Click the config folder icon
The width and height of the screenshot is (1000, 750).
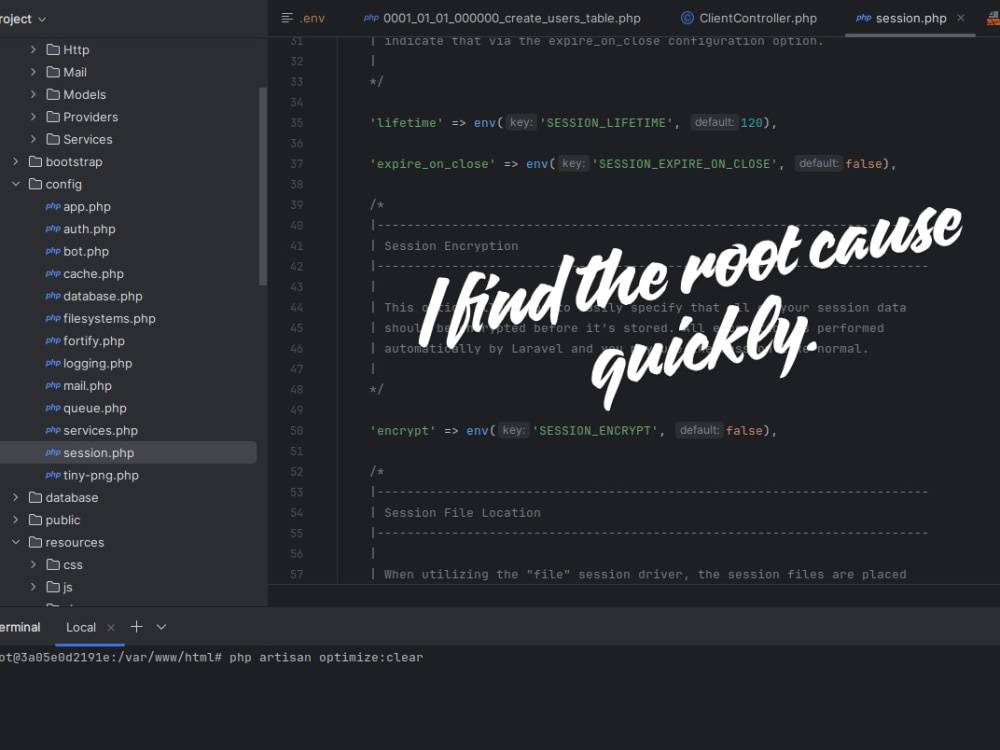coord(35,184)
